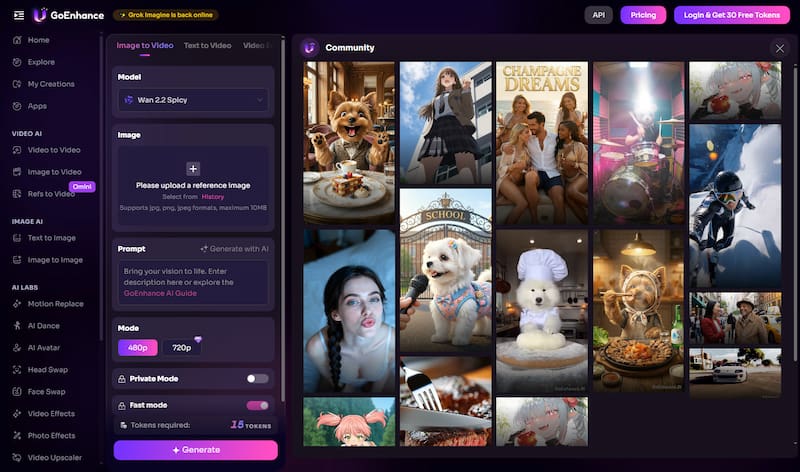Open the School gate puppy thumbnail
The image size is (800, 472).
[445, 270]
